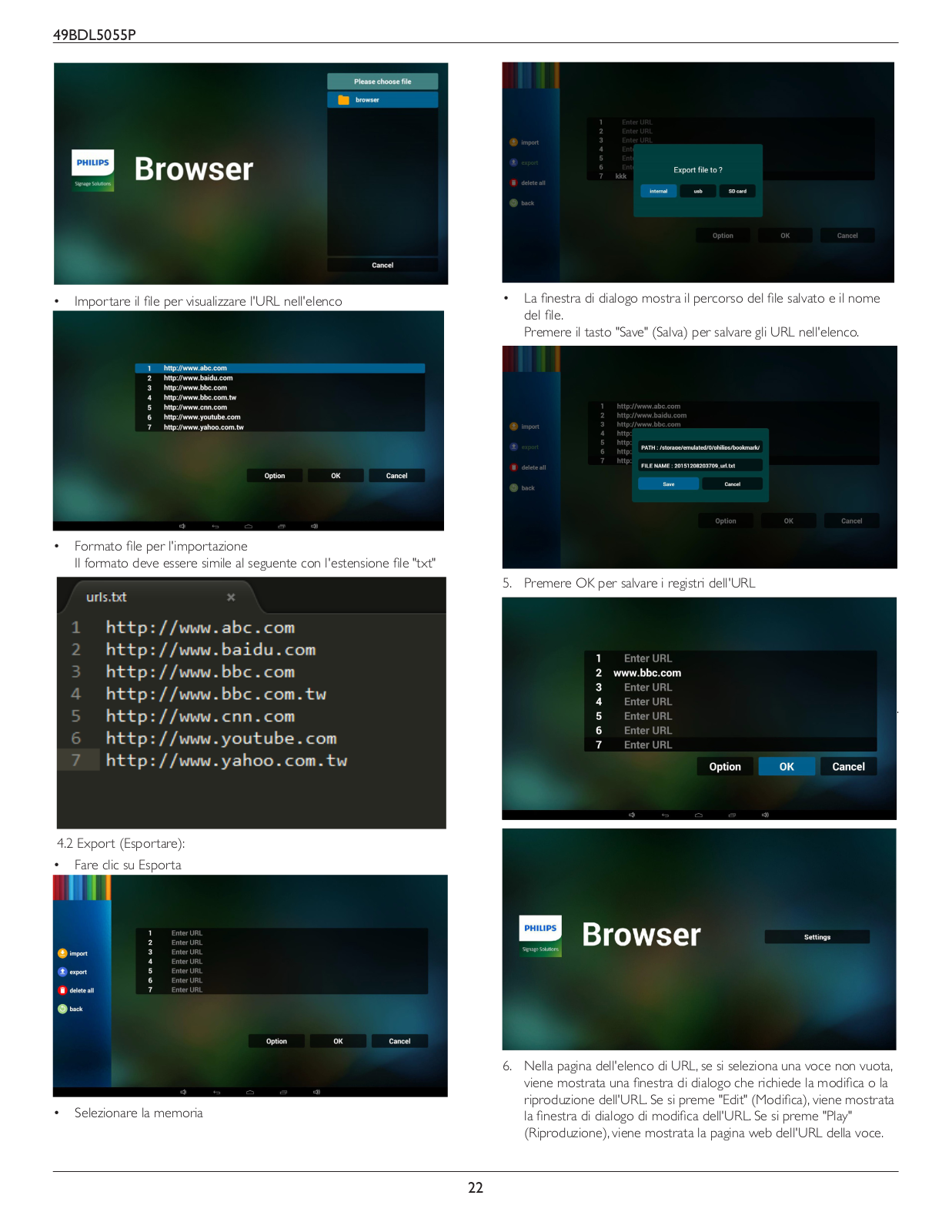The height and width of the screenshot is (1232, 952).
Task: Tap the volume-up nav icon below the www.bbc.com list
Action: (x=765, y=815)
